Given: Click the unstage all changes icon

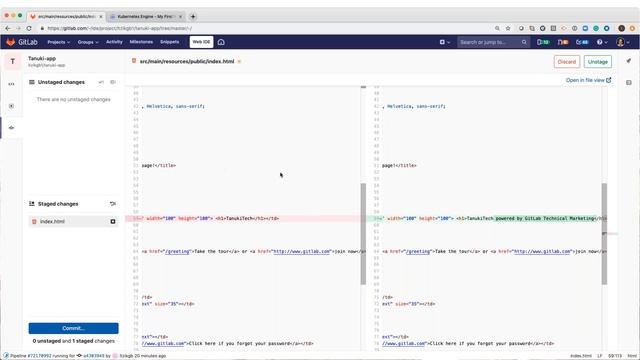Looking at the screenshot, I should [x=113, y=204].
